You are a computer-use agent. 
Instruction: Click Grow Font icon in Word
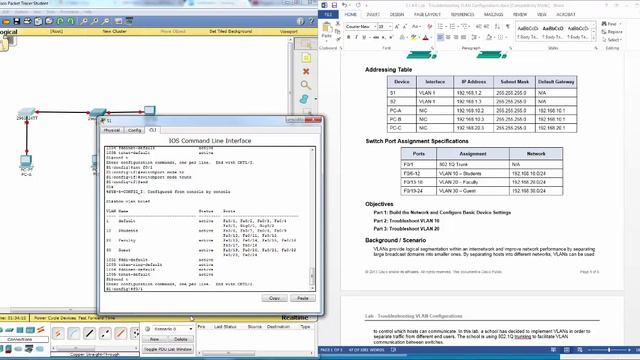click(397, 27)
